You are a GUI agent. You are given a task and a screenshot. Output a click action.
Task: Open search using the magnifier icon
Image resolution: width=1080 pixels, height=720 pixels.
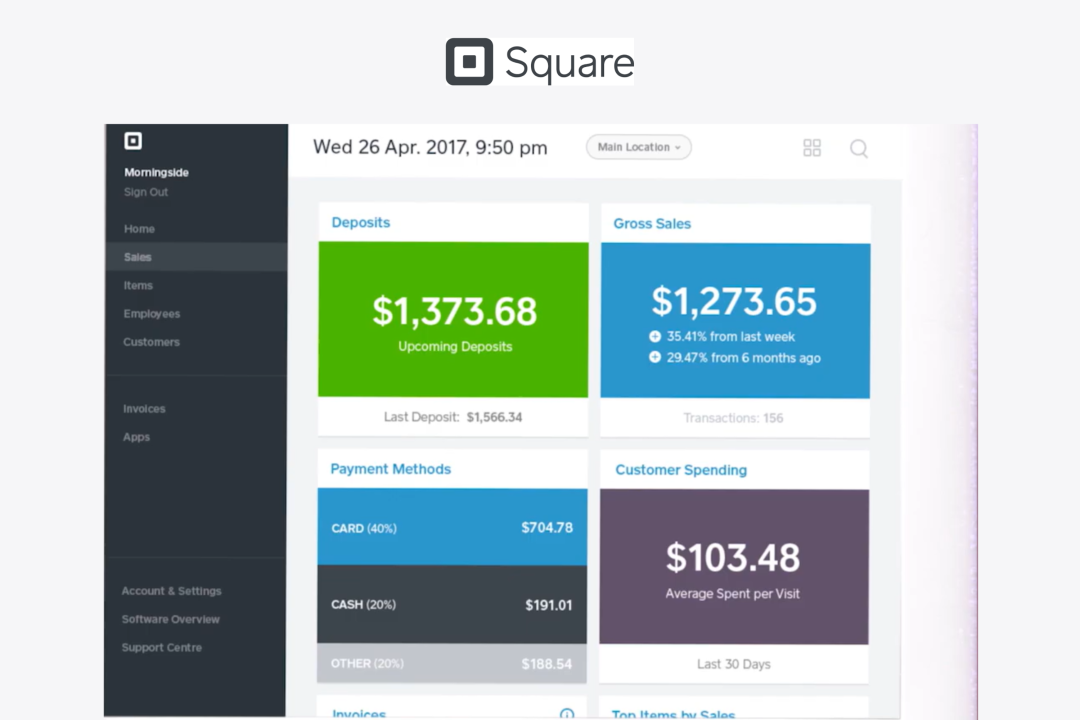858,148
